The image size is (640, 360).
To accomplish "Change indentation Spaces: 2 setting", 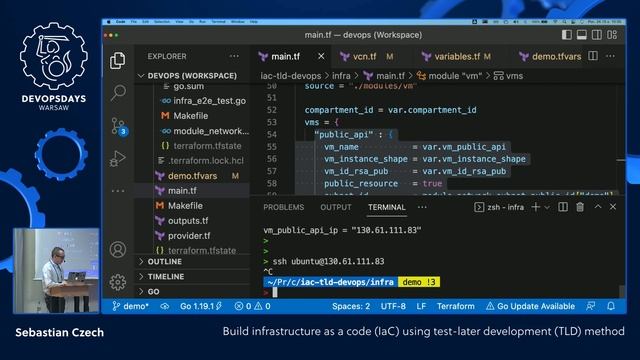I will (351, 306).
